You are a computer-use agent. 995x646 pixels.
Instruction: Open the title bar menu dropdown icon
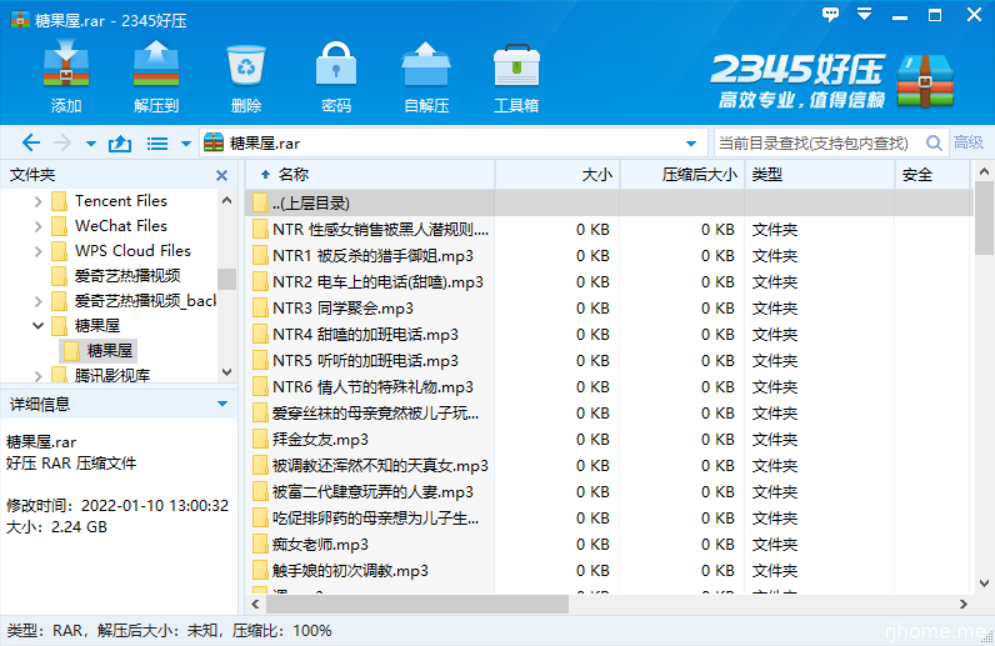point(864,14)
